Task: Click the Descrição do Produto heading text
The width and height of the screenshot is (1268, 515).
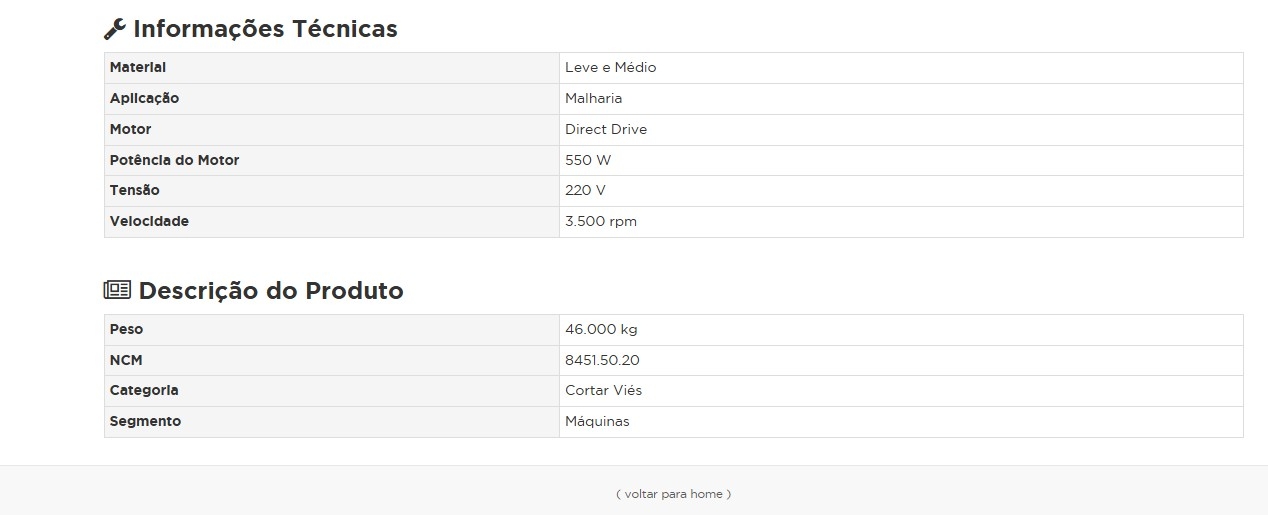Action: tap(271, 291)
